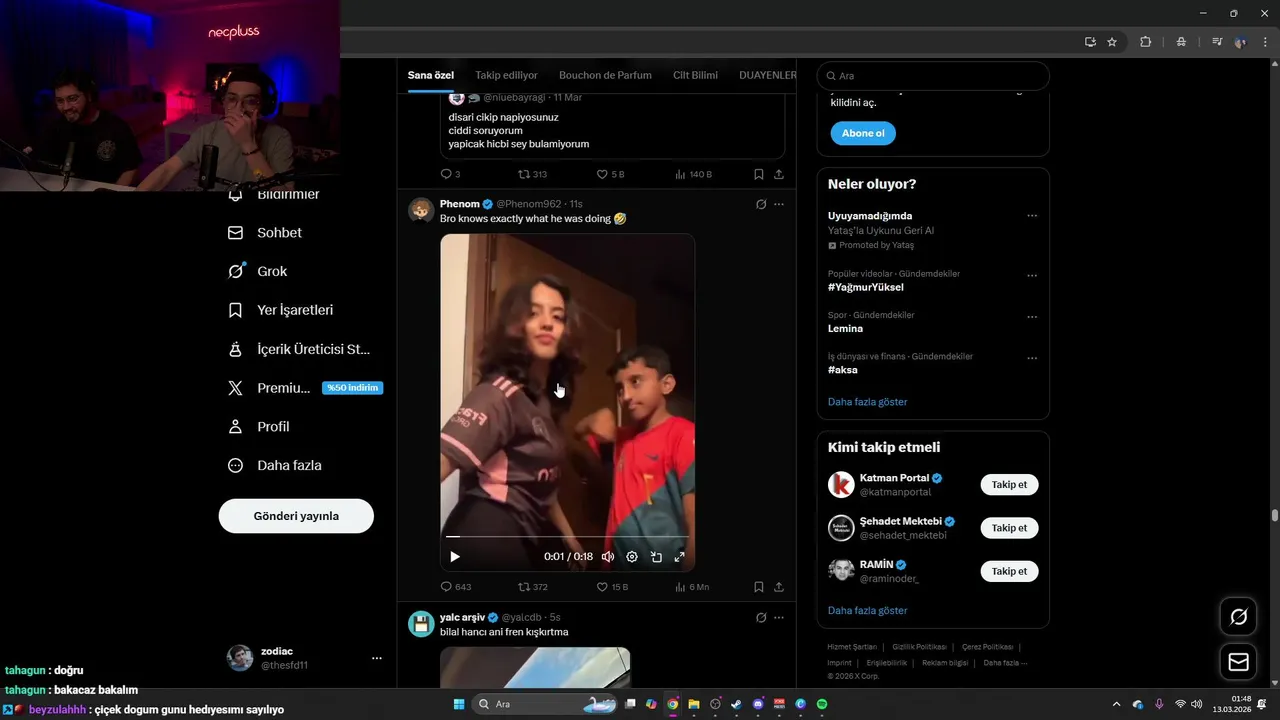The height and width of the screenshot is (720, 1280).
Task: Switch to Bouchon de Parfum tab
Action: click(605, 75)
